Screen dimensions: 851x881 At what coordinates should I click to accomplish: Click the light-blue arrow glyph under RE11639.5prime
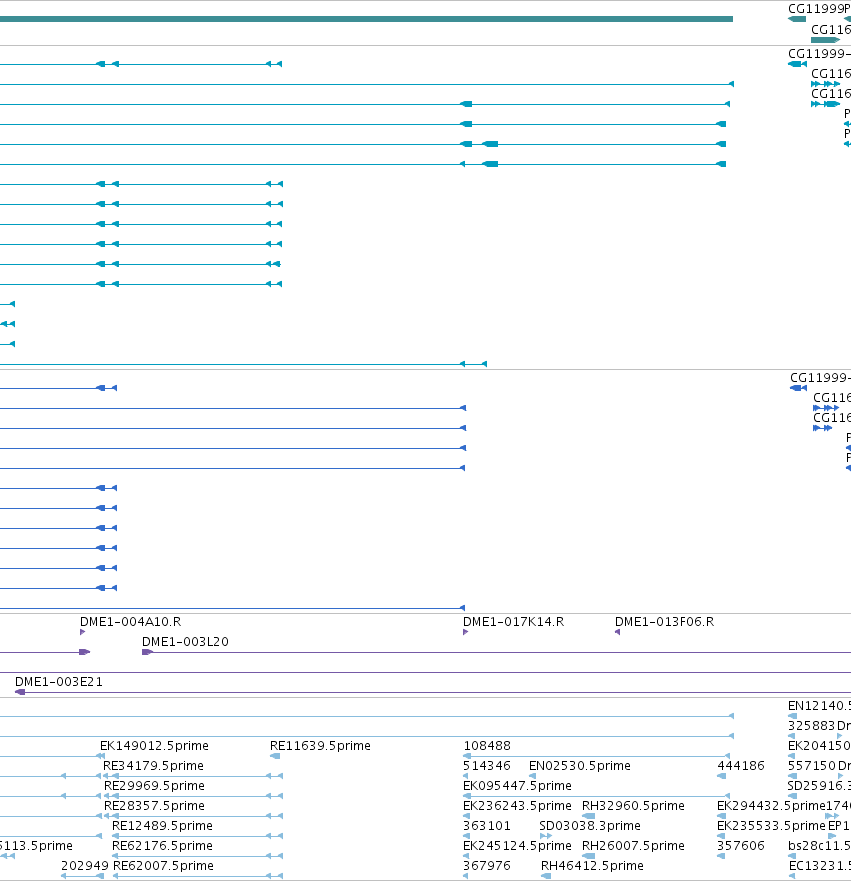click(275, 756)
